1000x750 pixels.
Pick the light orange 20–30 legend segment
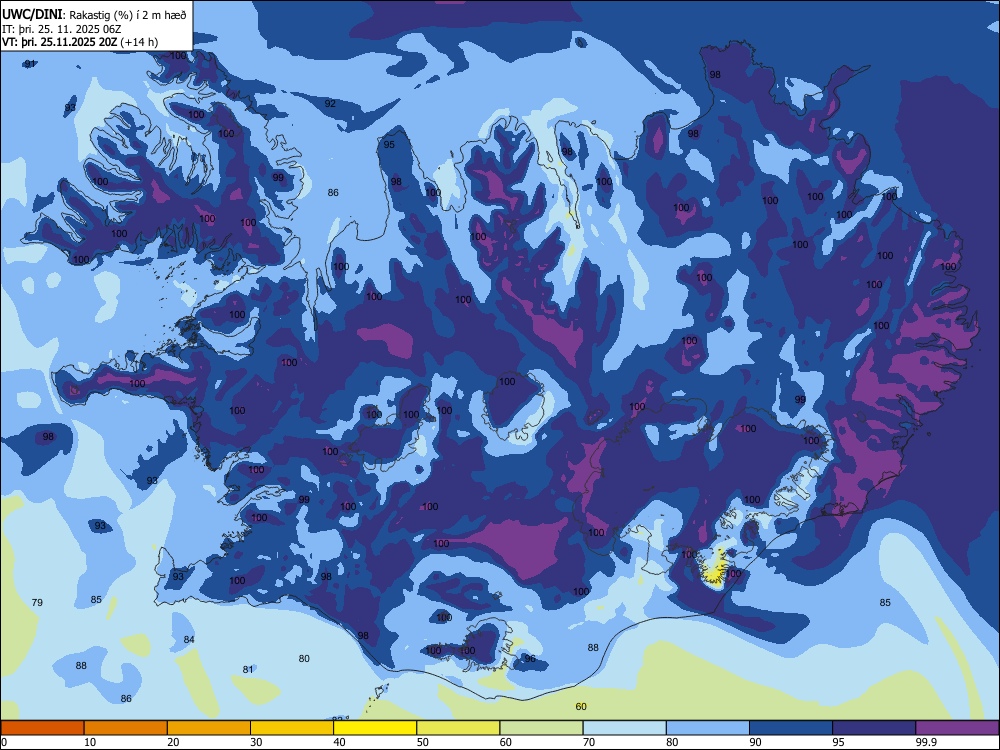click(x=209, y=728)
